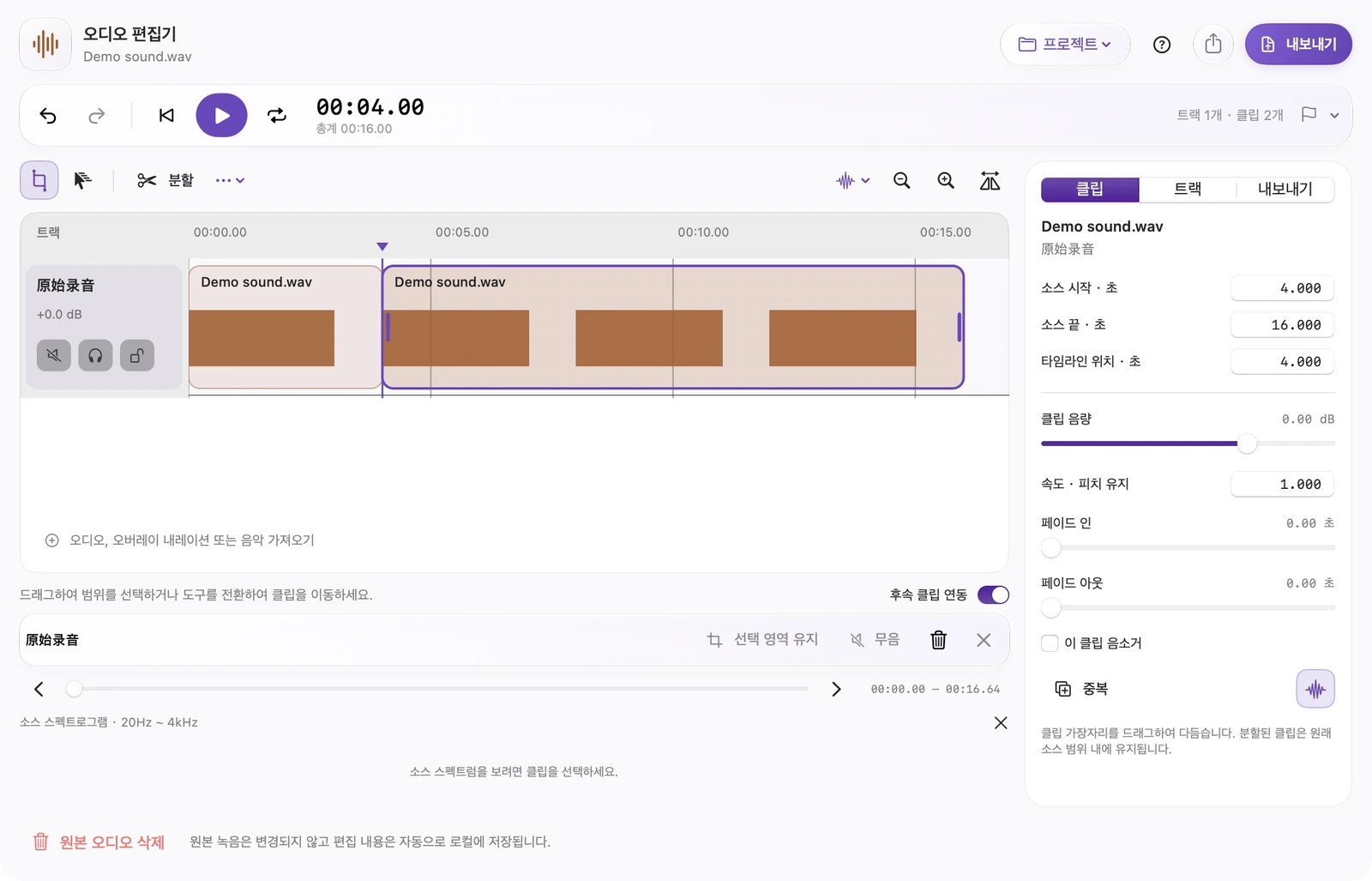The height and width of the screenshot is (881, 1372).
Task: Click the 00:04.00 time display
Action: [x=370, y=107]
